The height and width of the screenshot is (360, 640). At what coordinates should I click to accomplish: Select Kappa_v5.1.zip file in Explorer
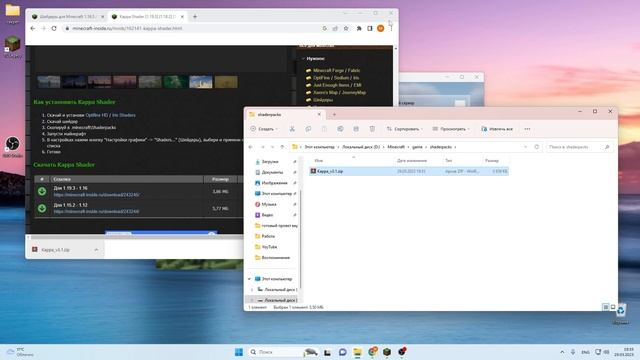tap(409, 171)
